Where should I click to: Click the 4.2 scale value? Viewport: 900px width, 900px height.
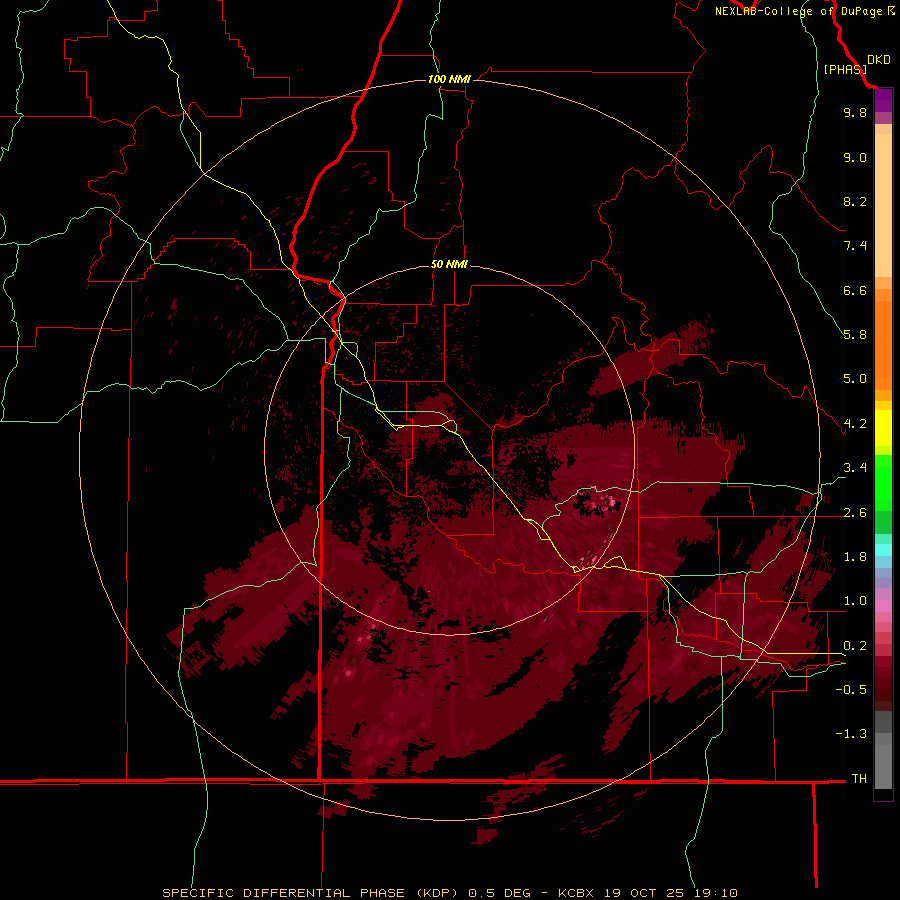855,424
